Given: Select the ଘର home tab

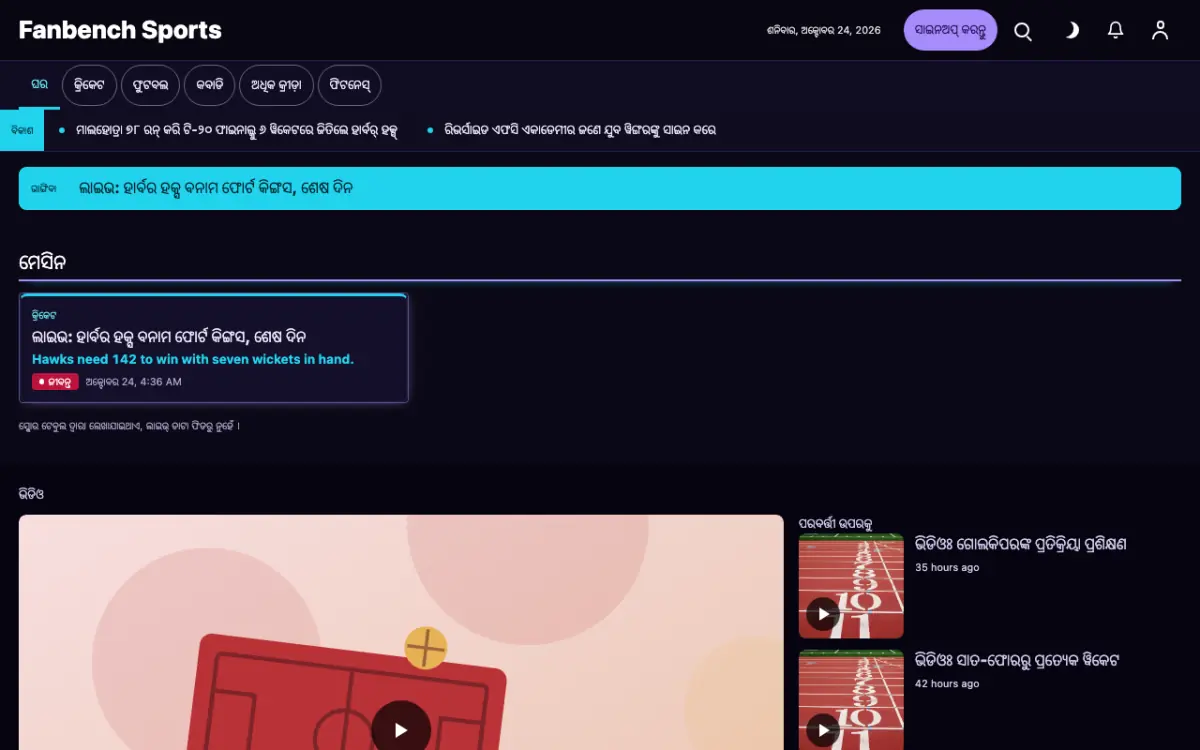Looking at the screenshot, I should tap(39, 85).
